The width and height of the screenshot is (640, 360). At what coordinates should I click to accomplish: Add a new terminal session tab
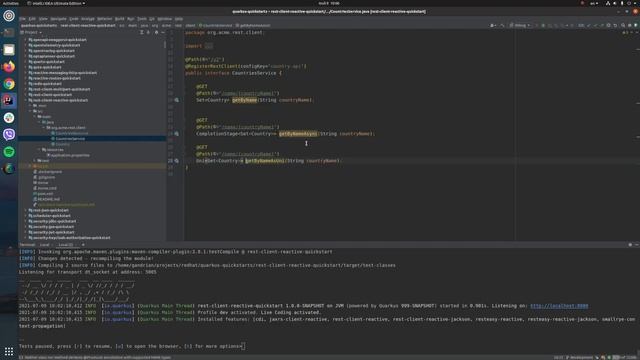[x=83, y=245]
